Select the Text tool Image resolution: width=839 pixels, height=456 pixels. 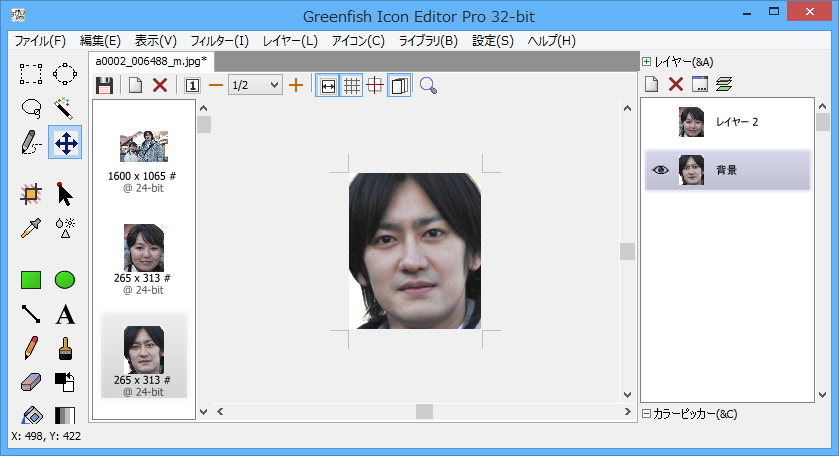pyautogui.click(x=65, y=314)
